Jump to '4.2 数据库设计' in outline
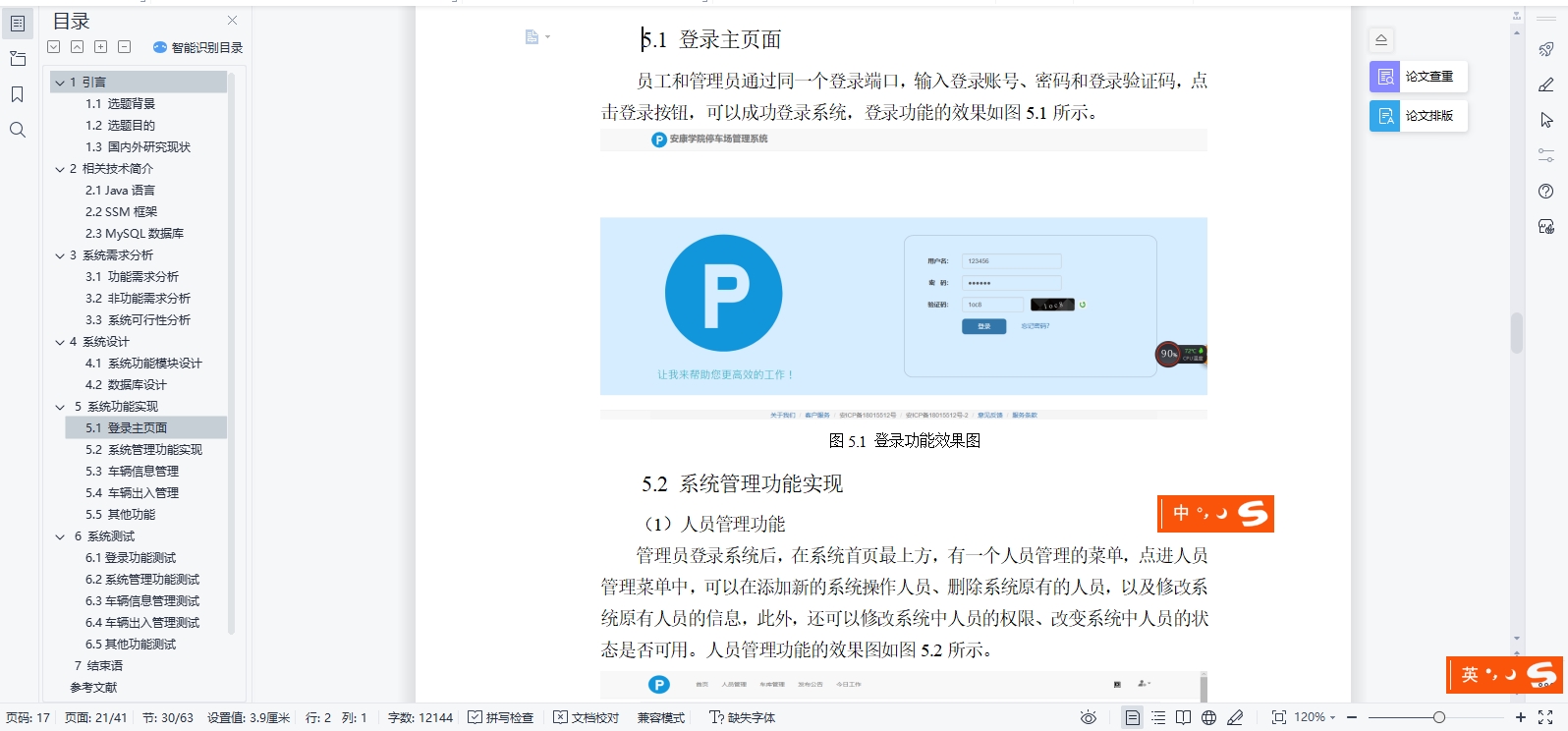Screen dimensions: 1568x731 tap(126, 385)
